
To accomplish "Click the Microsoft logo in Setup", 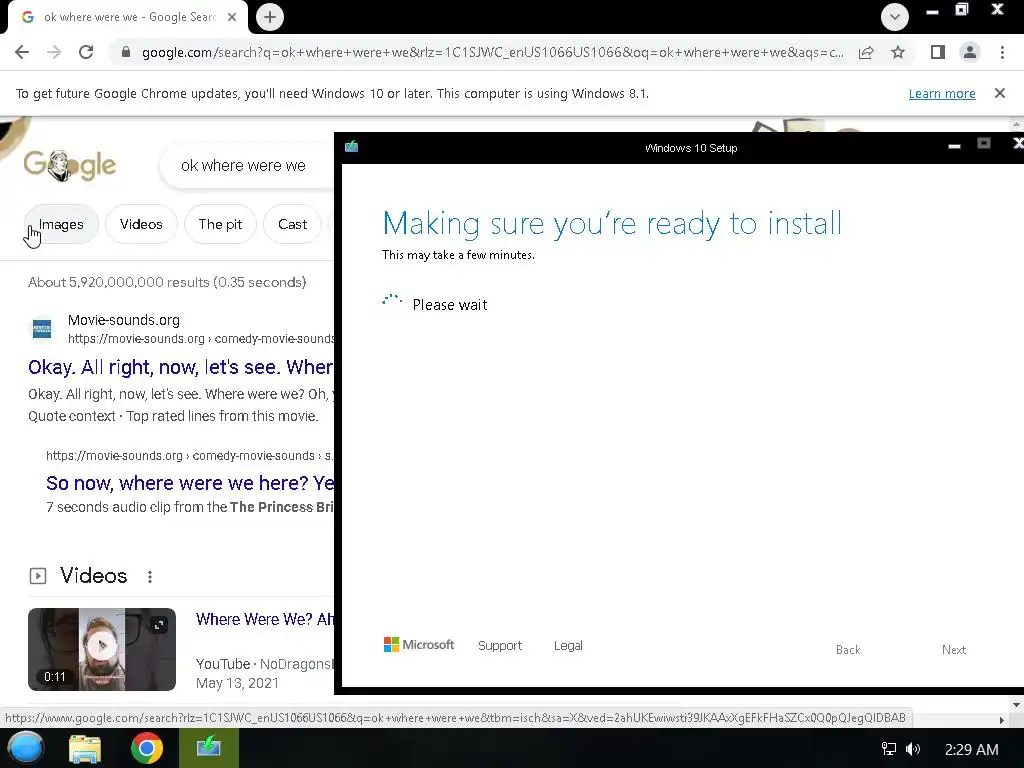I will (x=419, y=645).
